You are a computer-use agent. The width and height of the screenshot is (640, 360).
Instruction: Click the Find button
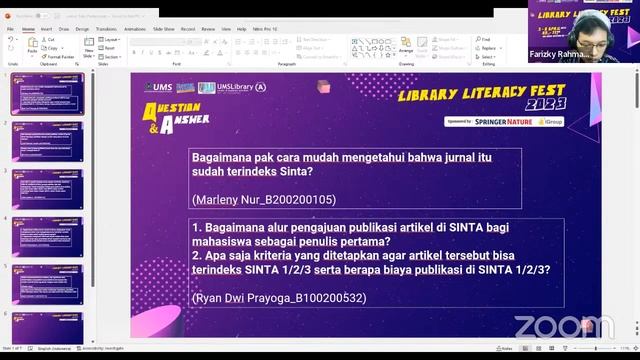483,39
